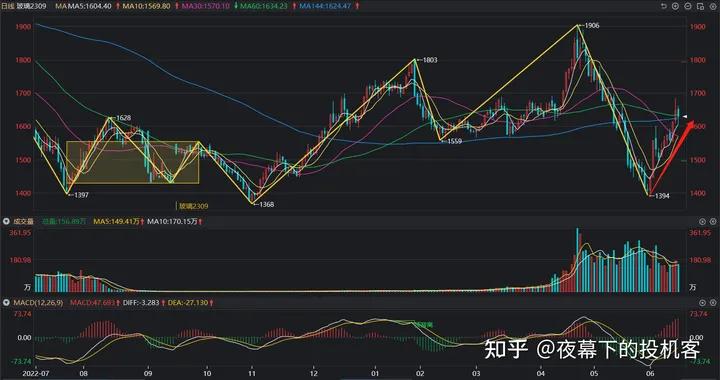This screenshot has height=380, width=720.
Task: Click the 1368 trough price label
Action: tap(266, 204)
